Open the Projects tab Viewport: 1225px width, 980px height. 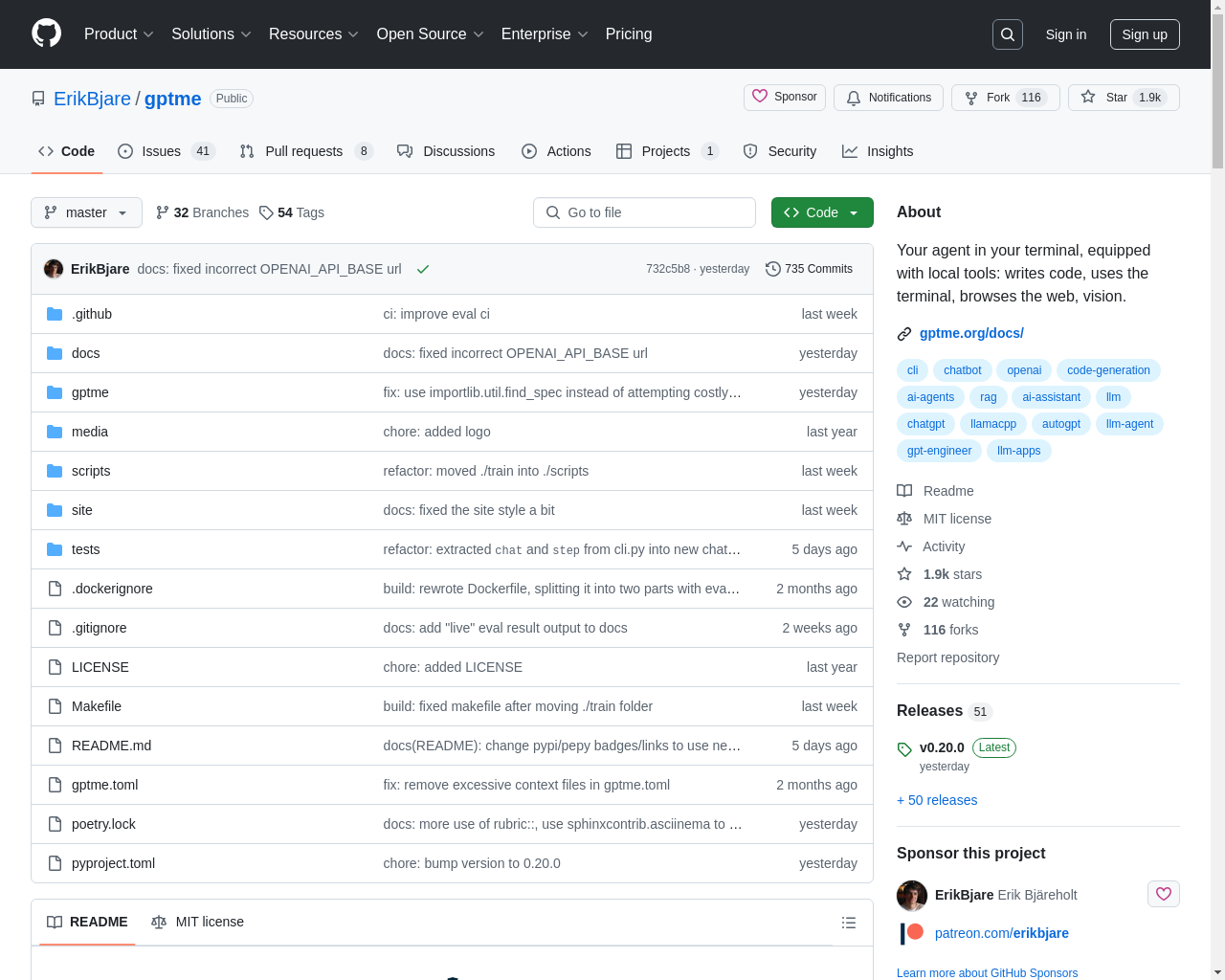coord(667,151)
